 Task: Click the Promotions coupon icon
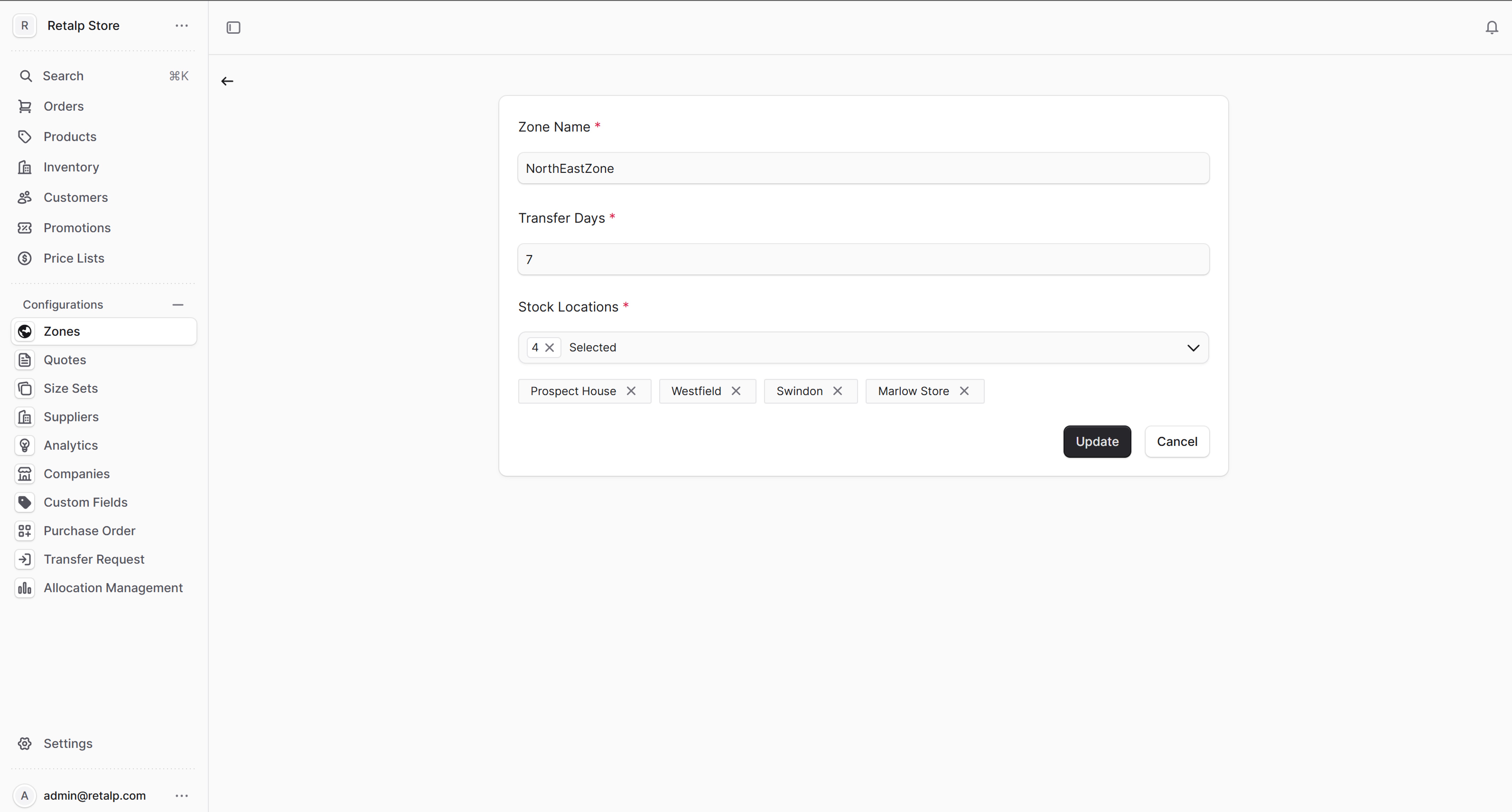click(25, 228)
